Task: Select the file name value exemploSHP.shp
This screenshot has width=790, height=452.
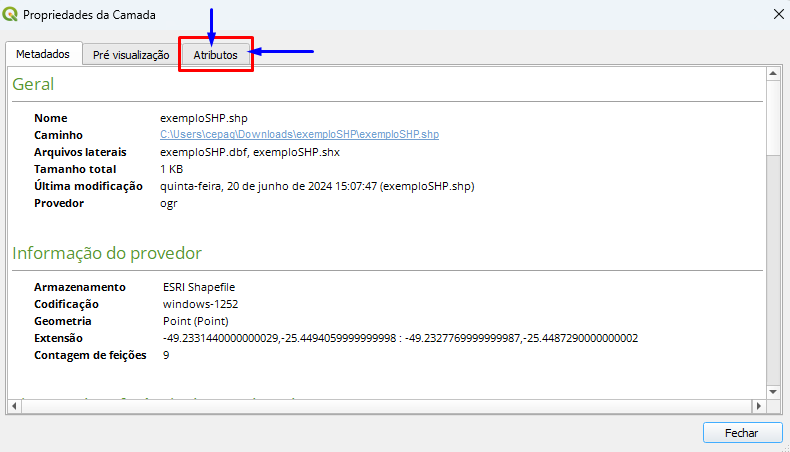Action: [x=204, y=118]
